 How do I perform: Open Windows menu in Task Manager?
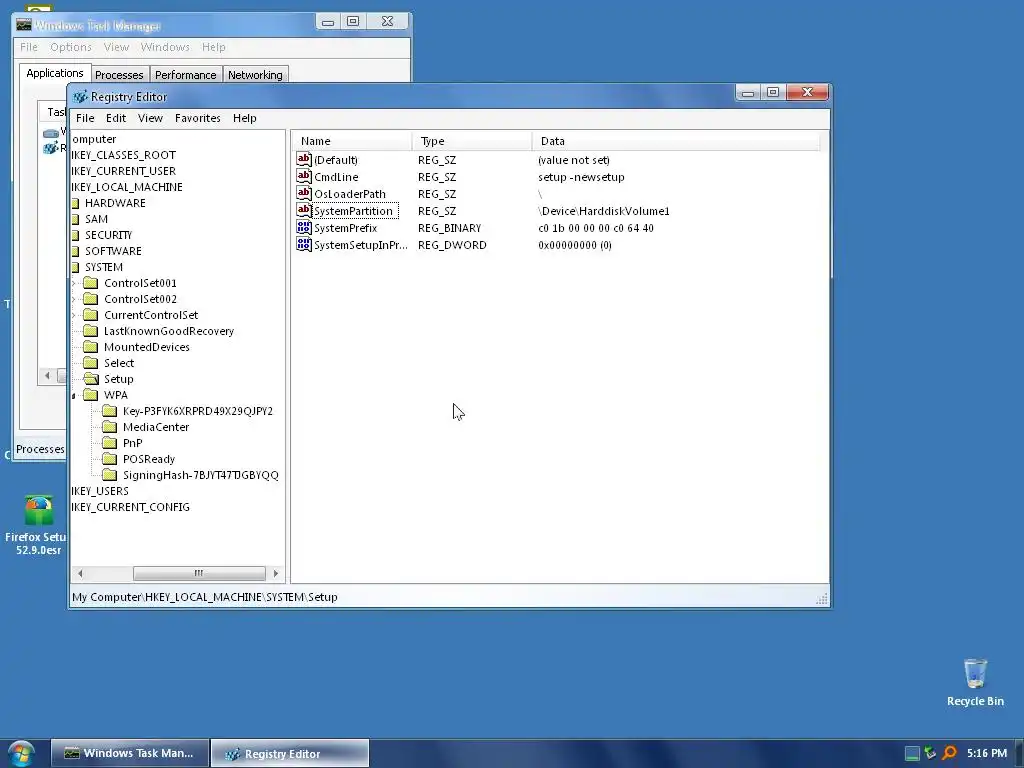click(x=165, y=47)
